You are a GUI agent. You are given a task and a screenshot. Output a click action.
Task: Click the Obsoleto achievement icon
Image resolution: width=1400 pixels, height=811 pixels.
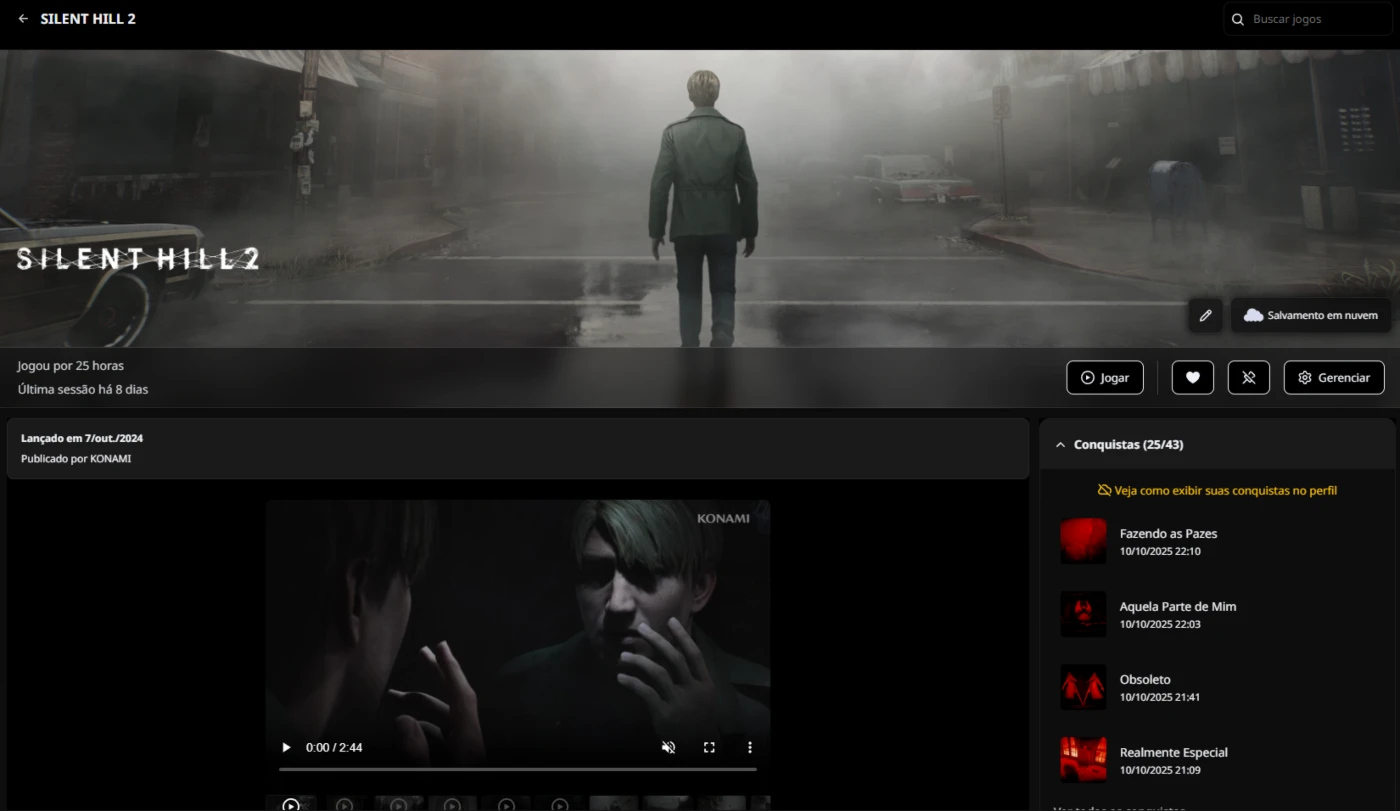coord(1083,687)
